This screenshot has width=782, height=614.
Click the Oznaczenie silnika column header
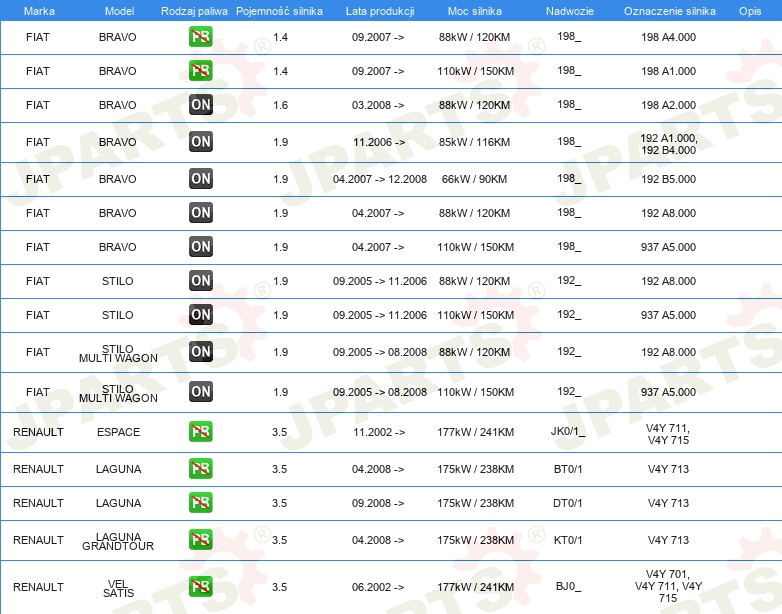pyautogui.click(x=669, y=11)
